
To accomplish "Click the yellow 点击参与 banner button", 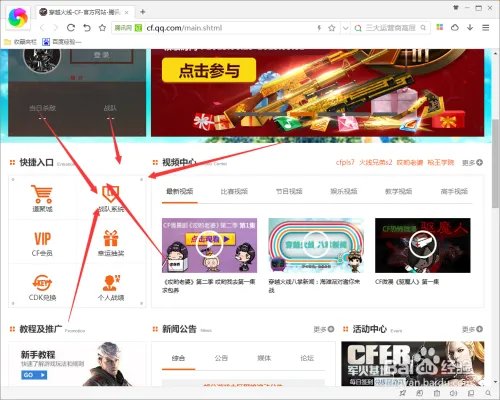I will click(209, 70).
